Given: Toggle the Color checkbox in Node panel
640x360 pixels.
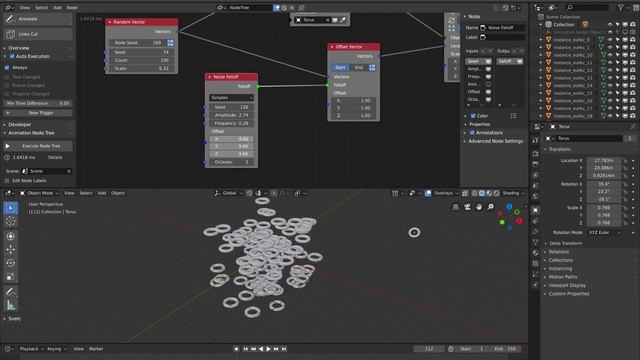Looking at the screenshot, I should tap(473, 116).
